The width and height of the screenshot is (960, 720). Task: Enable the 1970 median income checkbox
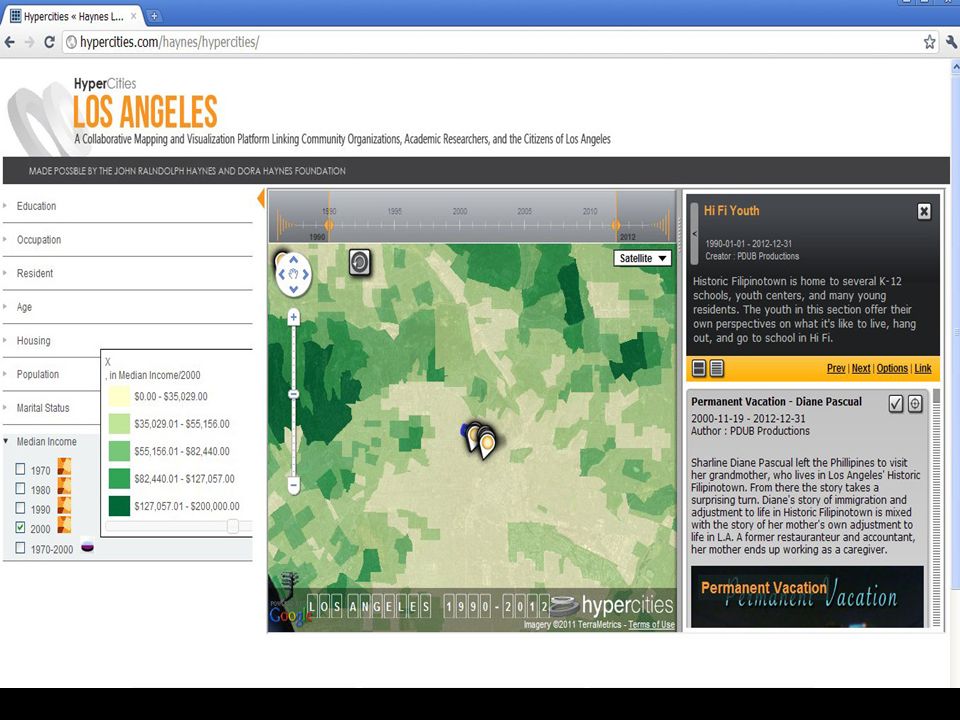click(20, 469)
